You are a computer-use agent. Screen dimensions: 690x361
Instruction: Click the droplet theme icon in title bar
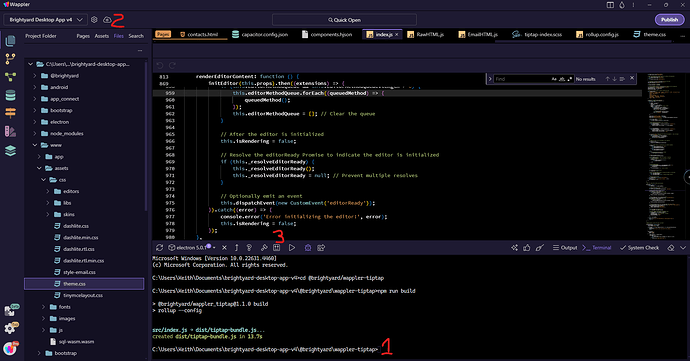[x=622, y=5]
